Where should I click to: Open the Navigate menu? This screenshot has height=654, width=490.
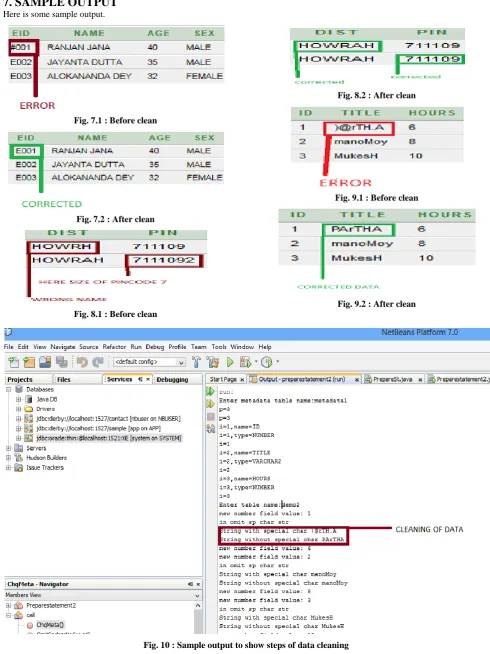click(x=63, y=347)
